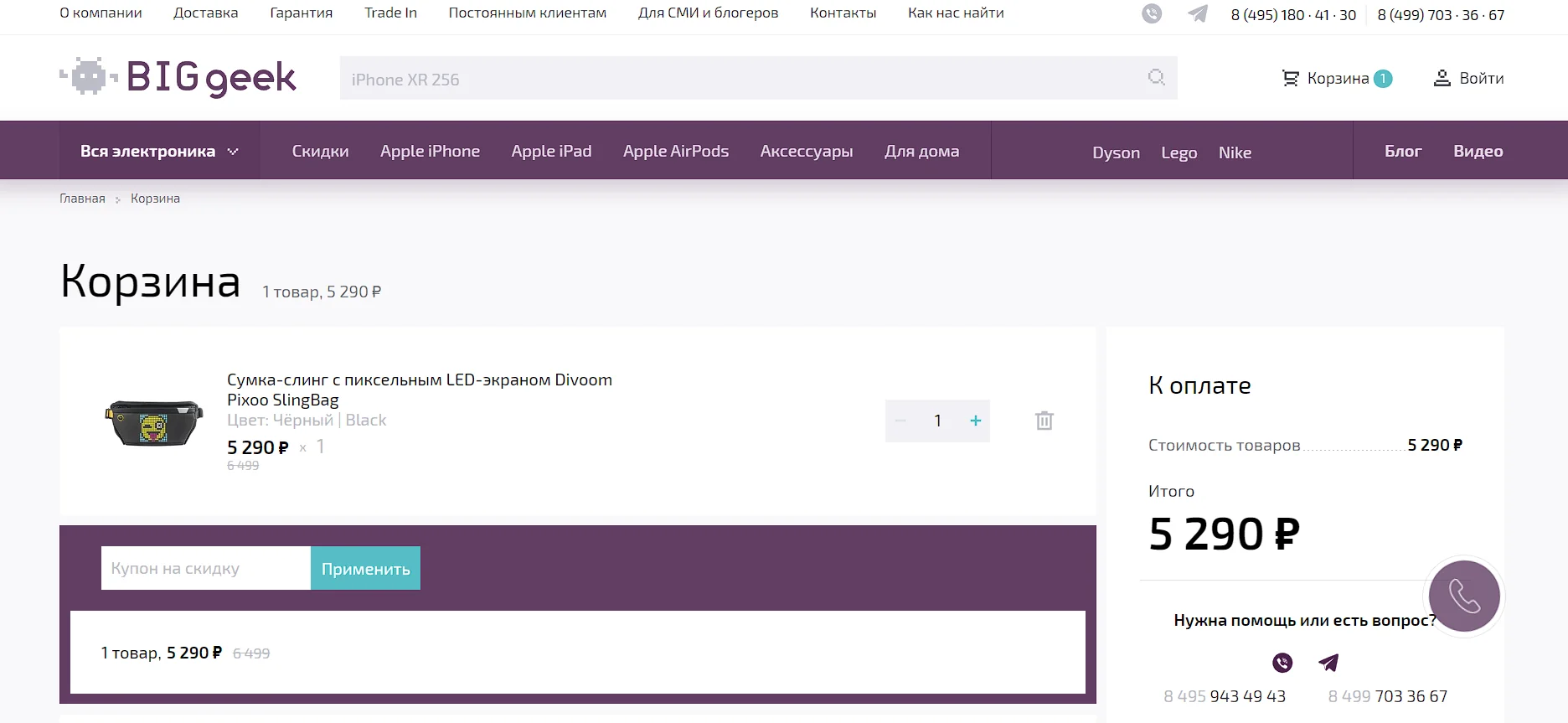
Task: Open Постоянным клиентам page
Action: pyautogui.click(x=528, y=13)
